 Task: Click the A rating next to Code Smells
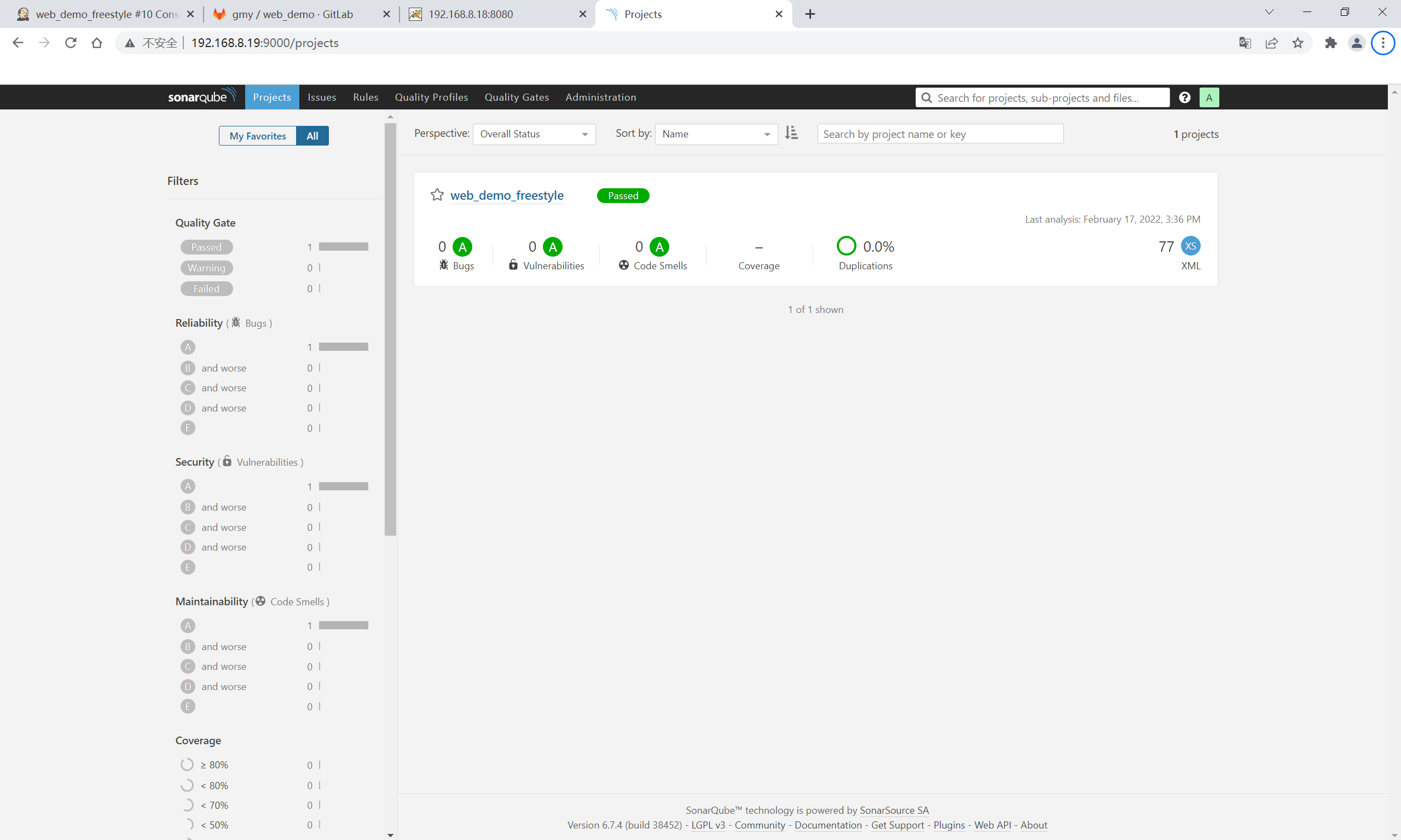[659, 247]
